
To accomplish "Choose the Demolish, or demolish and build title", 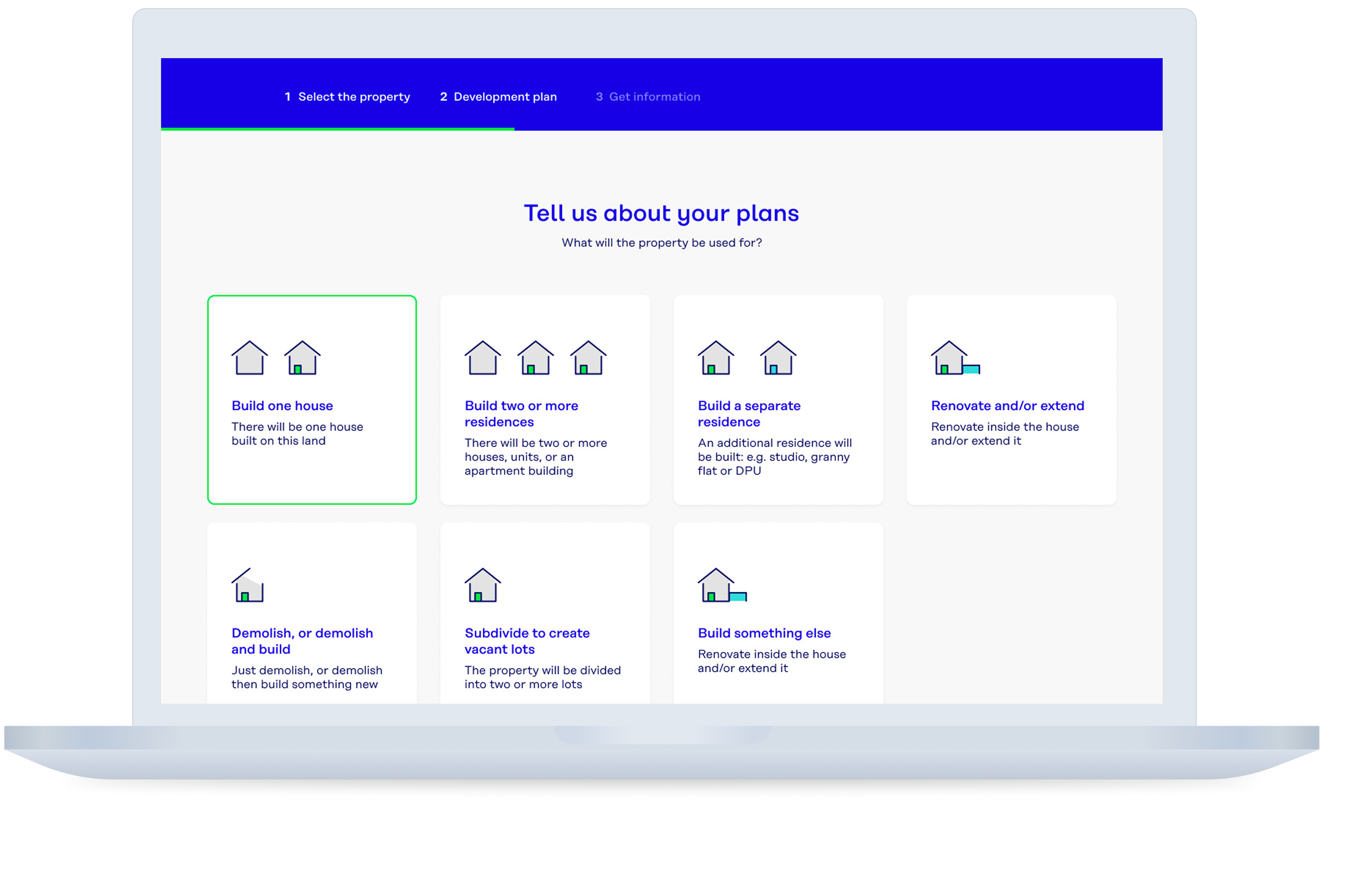I will pos(302,641).
